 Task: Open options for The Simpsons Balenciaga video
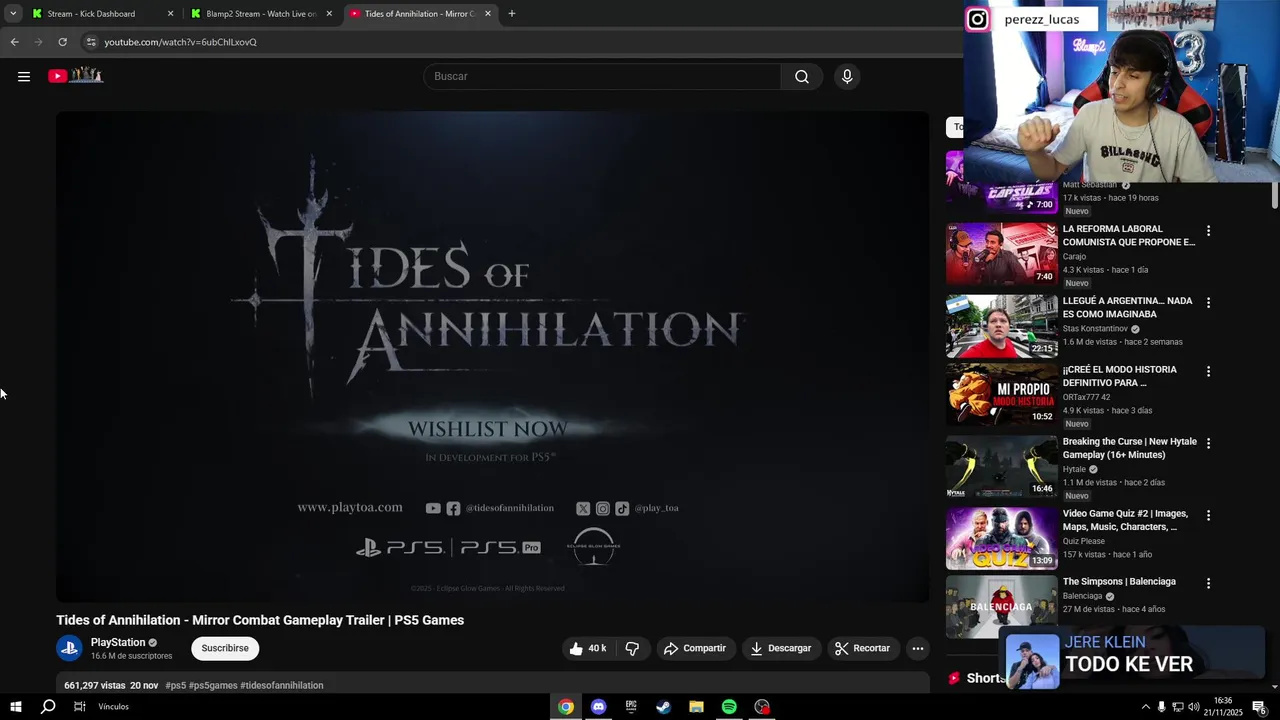[x=1208, y=583]
